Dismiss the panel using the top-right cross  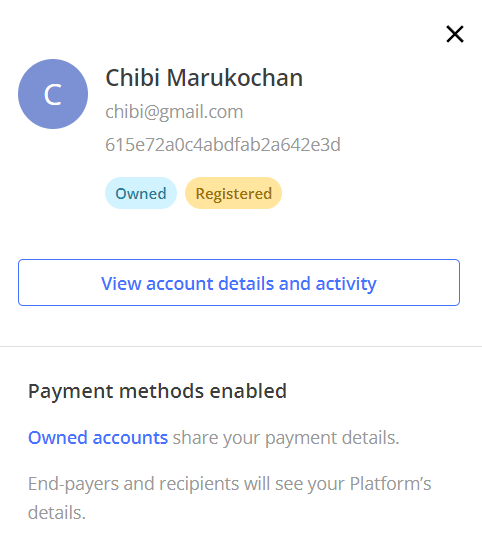pos(455,34)
